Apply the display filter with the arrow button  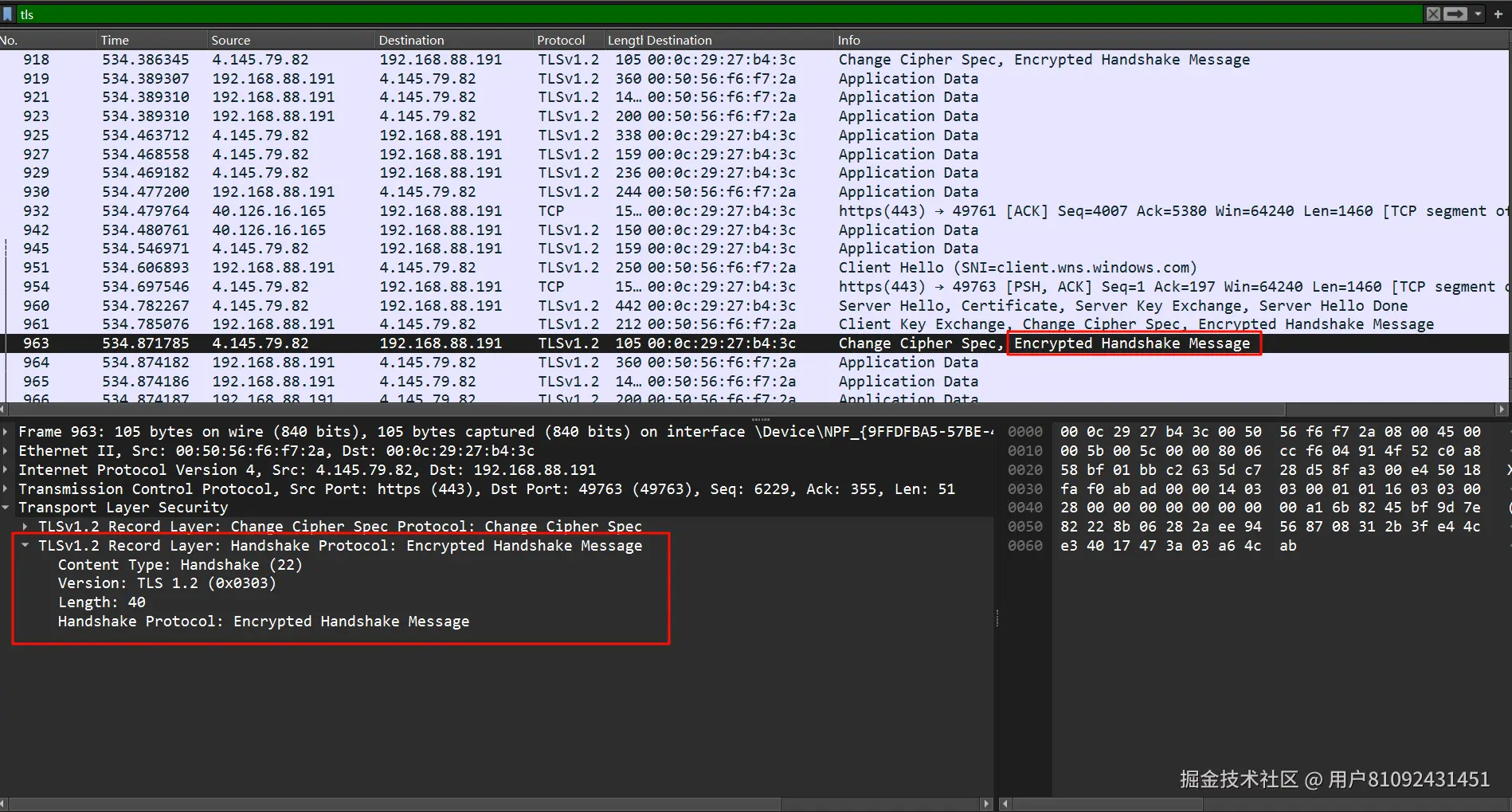click(x=1455, y=14)
